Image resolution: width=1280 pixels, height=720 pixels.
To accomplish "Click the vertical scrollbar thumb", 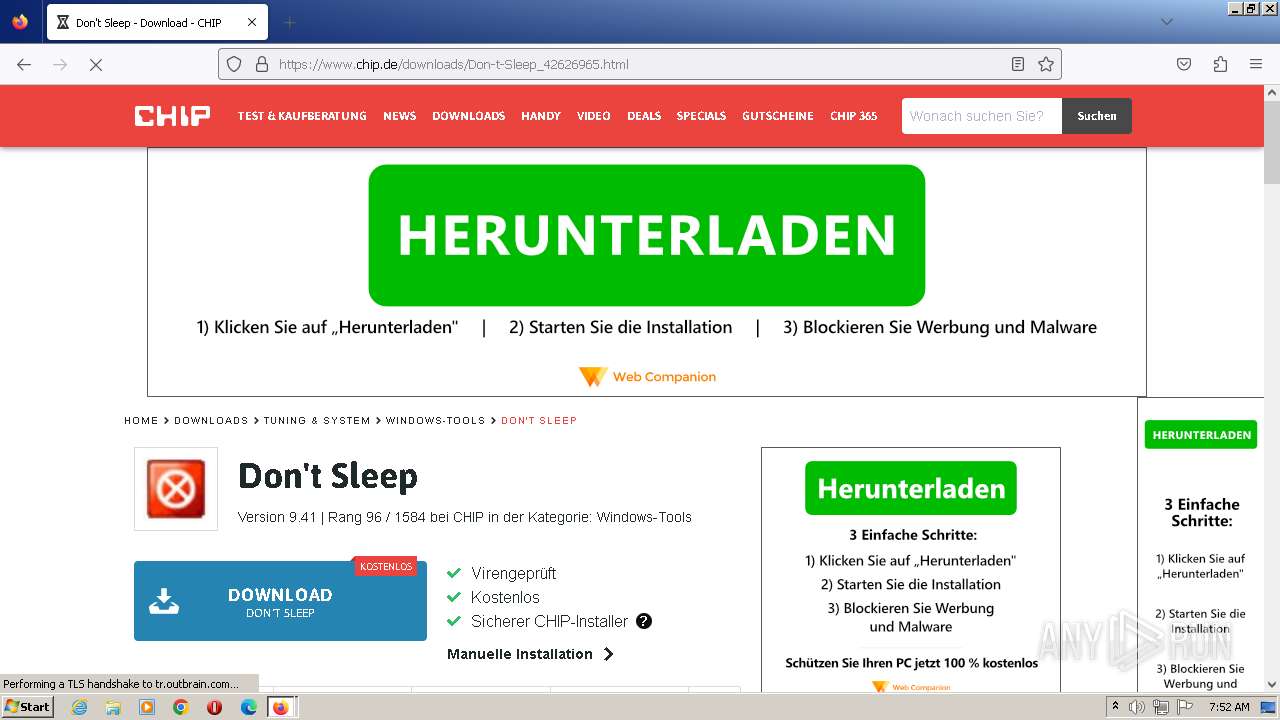I will (x=1272, y=143).
